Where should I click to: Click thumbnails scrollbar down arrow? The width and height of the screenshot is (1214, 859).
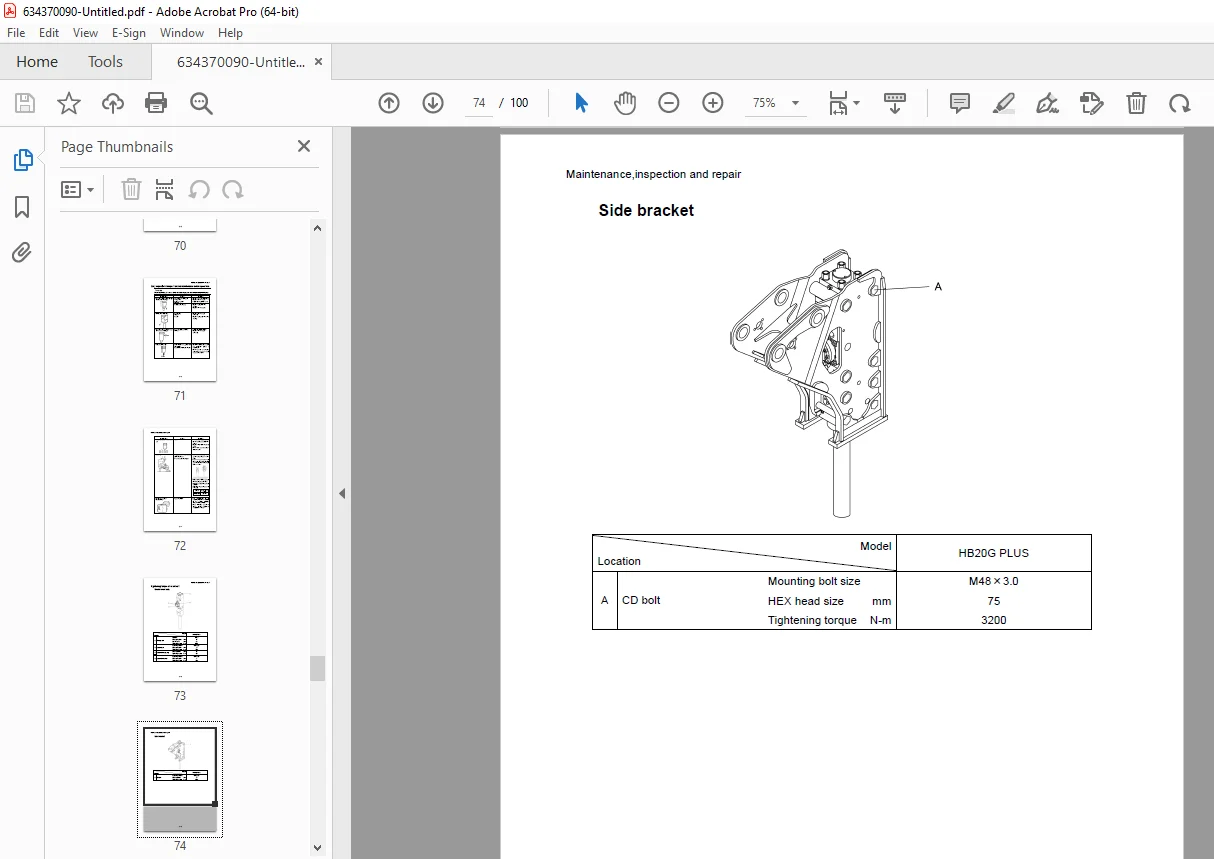(318, 848)
